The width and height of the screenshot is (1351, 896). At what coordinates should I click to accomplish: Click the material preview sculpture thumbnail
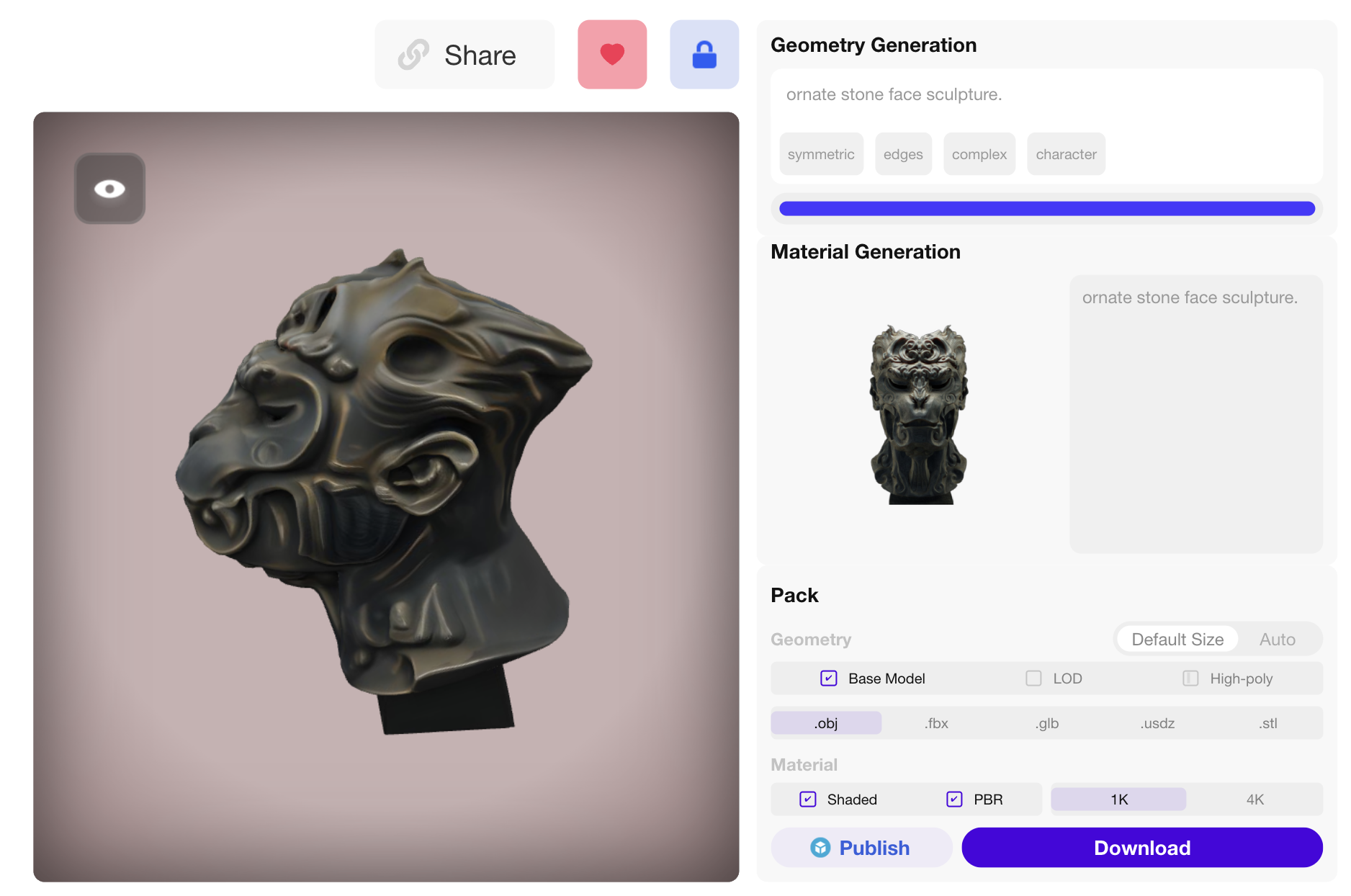[x=918, y=414]
